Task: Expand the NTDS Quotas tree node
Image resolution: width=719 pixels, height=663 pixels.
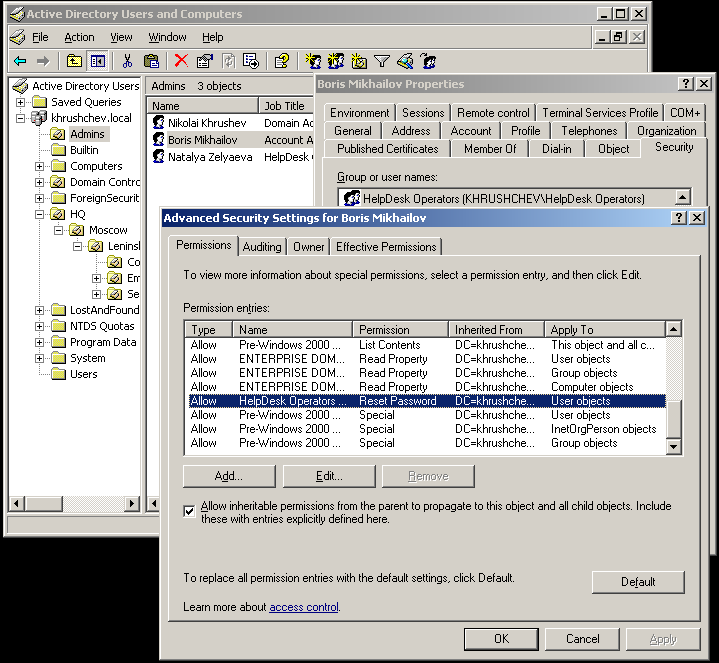Action: pos(39,326)
